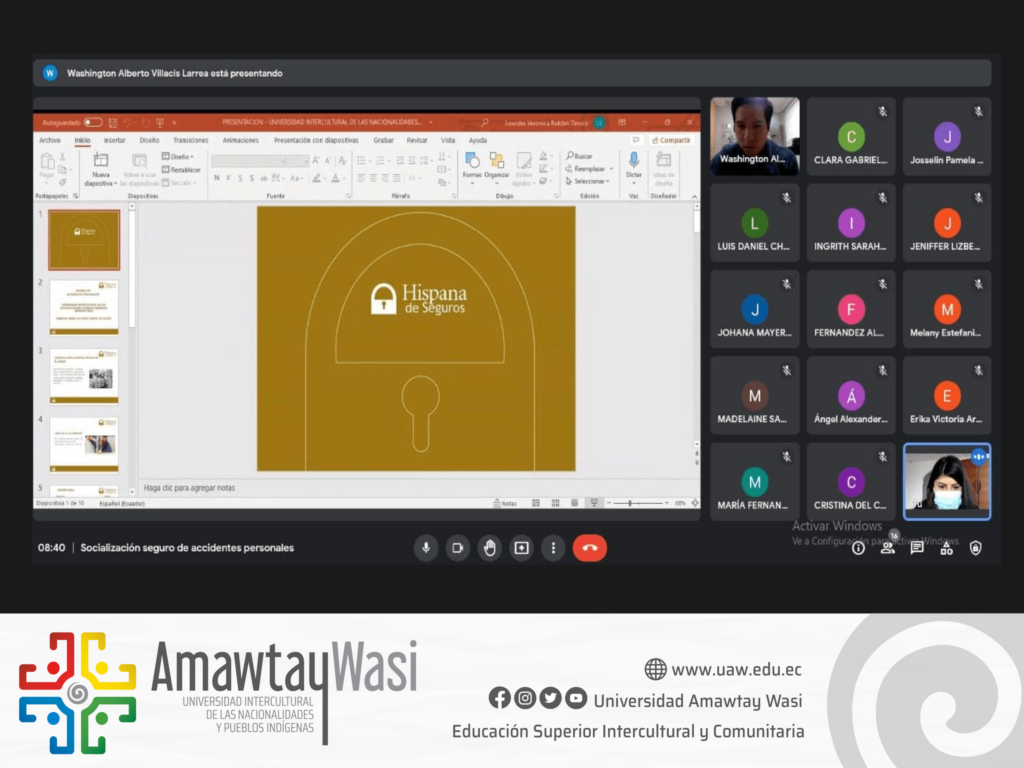This screenshot has width=1024, height=768.
Task: Click the Washington Al... video tile
Action: point(754,136)
